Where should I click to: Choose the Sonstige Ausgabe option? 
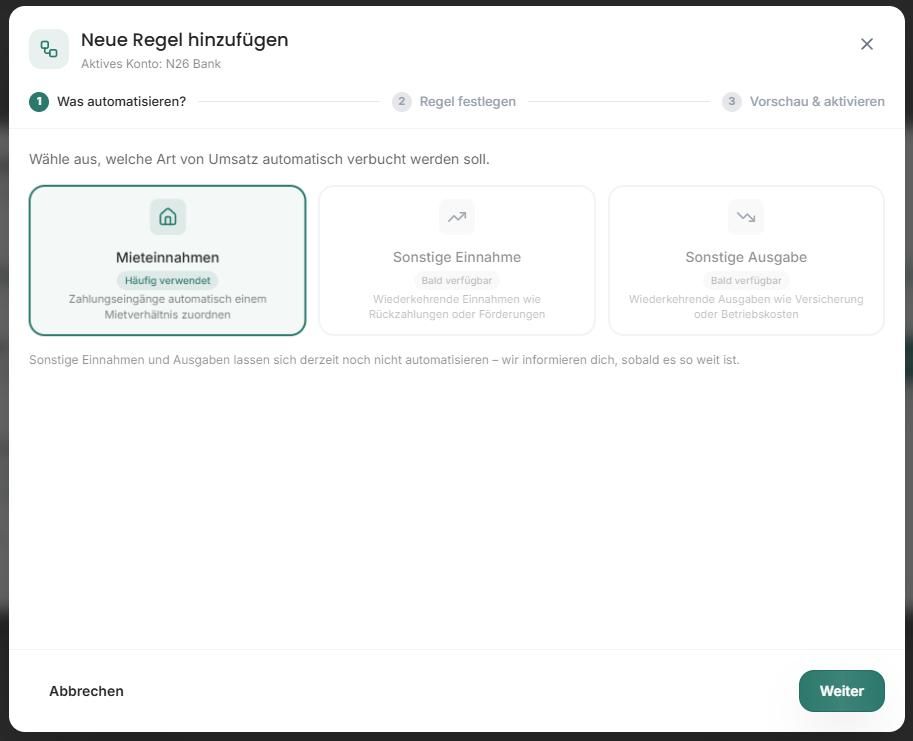(x=746, y=260)
